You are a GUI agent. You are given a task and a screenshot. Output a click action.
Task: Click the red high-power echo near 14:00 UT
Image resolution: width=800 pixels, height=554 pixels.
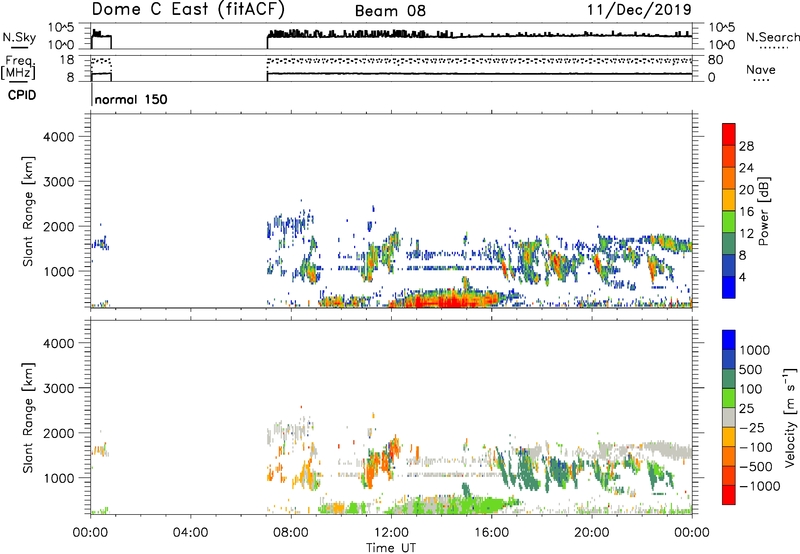click(449, 301)
